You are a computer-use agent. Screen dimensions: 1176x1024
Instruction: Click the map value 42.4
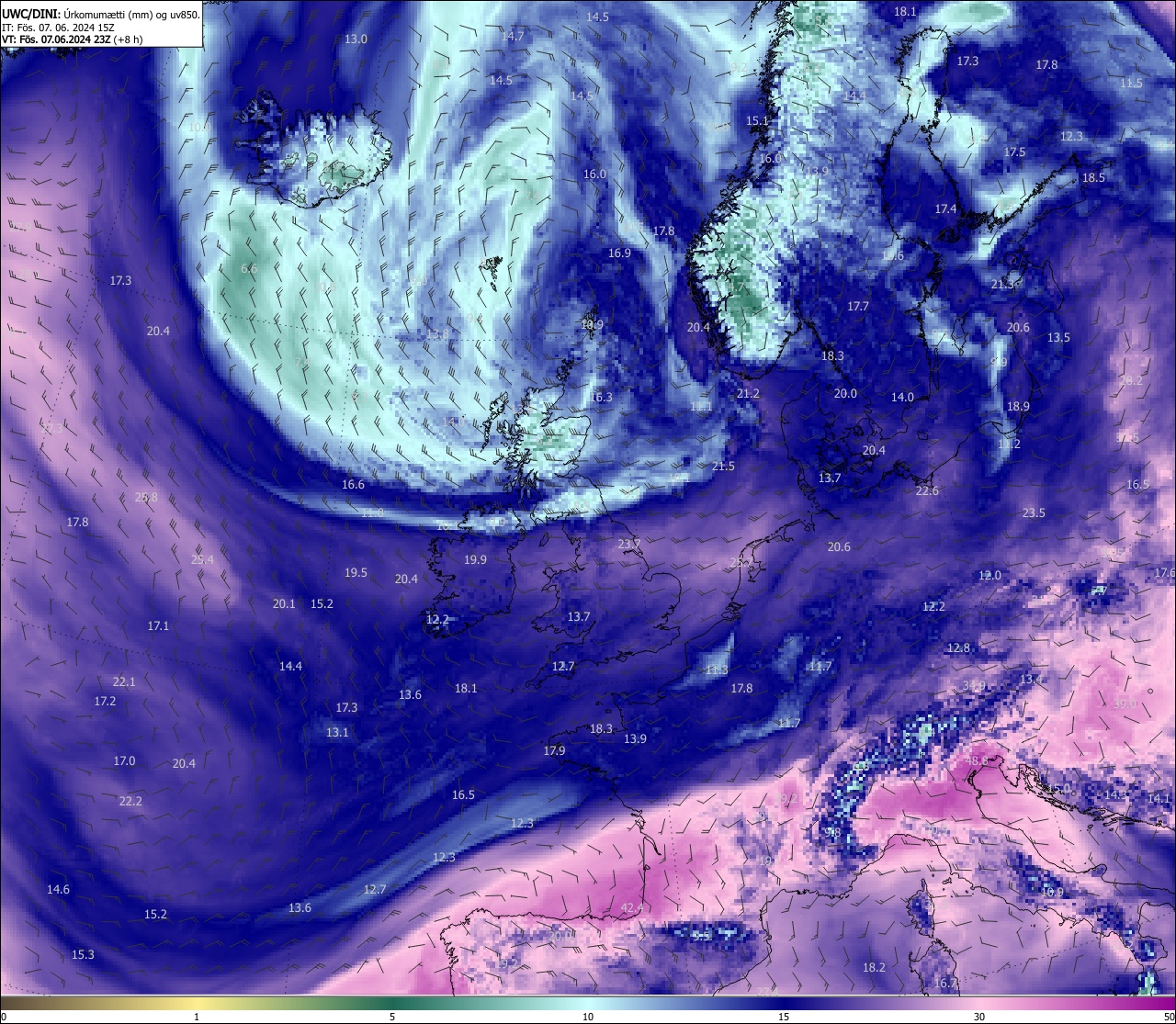pyautogui.click(x=631, y=907)
